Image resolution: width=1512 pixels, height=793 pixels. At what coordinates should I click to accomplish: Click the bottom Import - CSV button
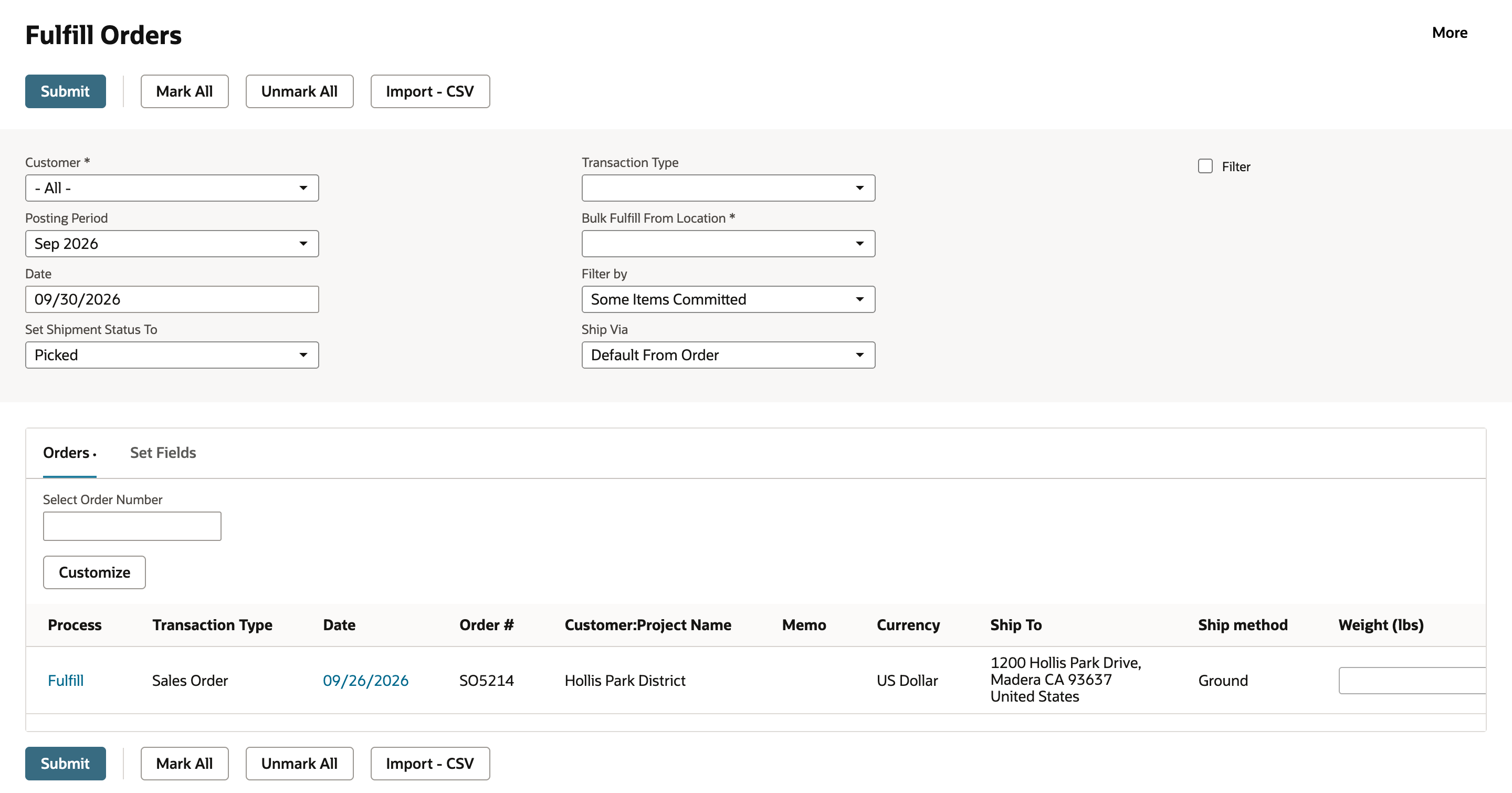429,763
